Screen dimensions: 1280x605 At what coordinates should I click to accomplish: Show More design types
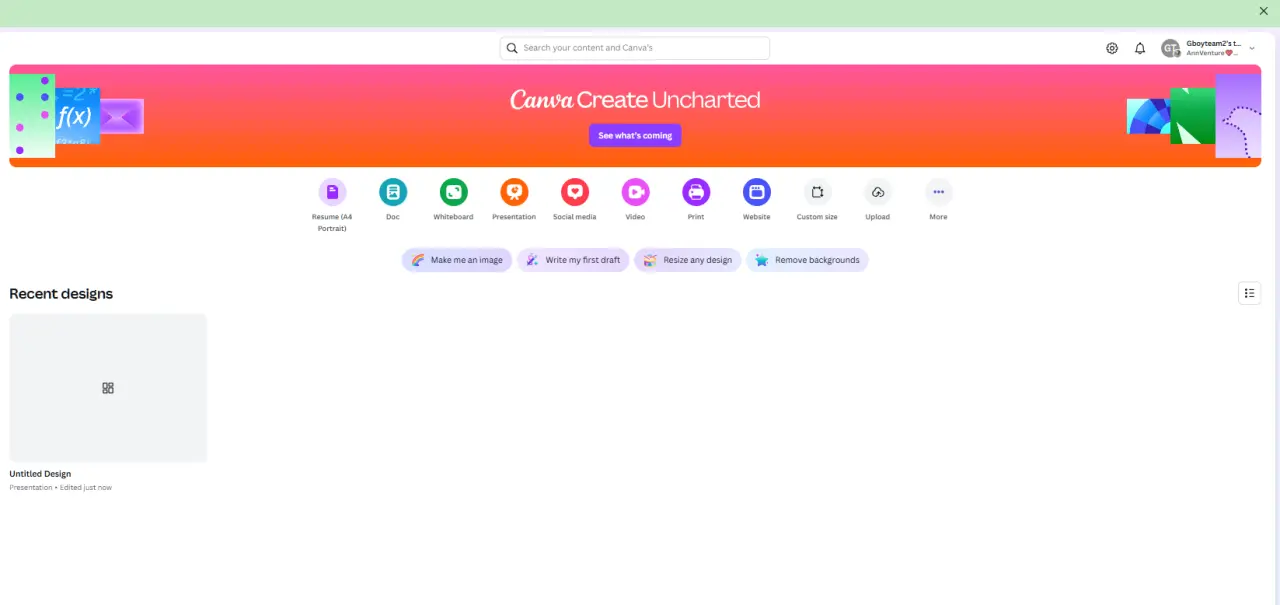click(938, 192)
